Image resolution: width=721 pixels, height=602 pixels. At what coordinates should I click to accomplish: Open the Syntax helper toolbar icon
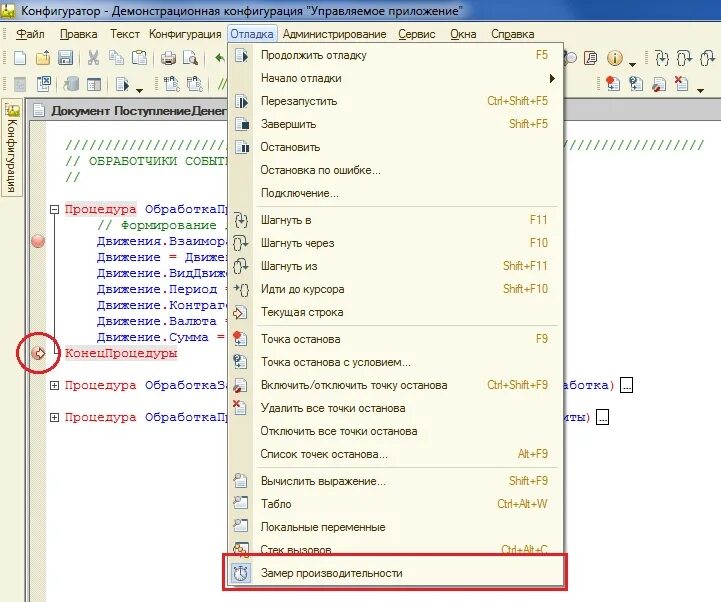tap(590, 58)
